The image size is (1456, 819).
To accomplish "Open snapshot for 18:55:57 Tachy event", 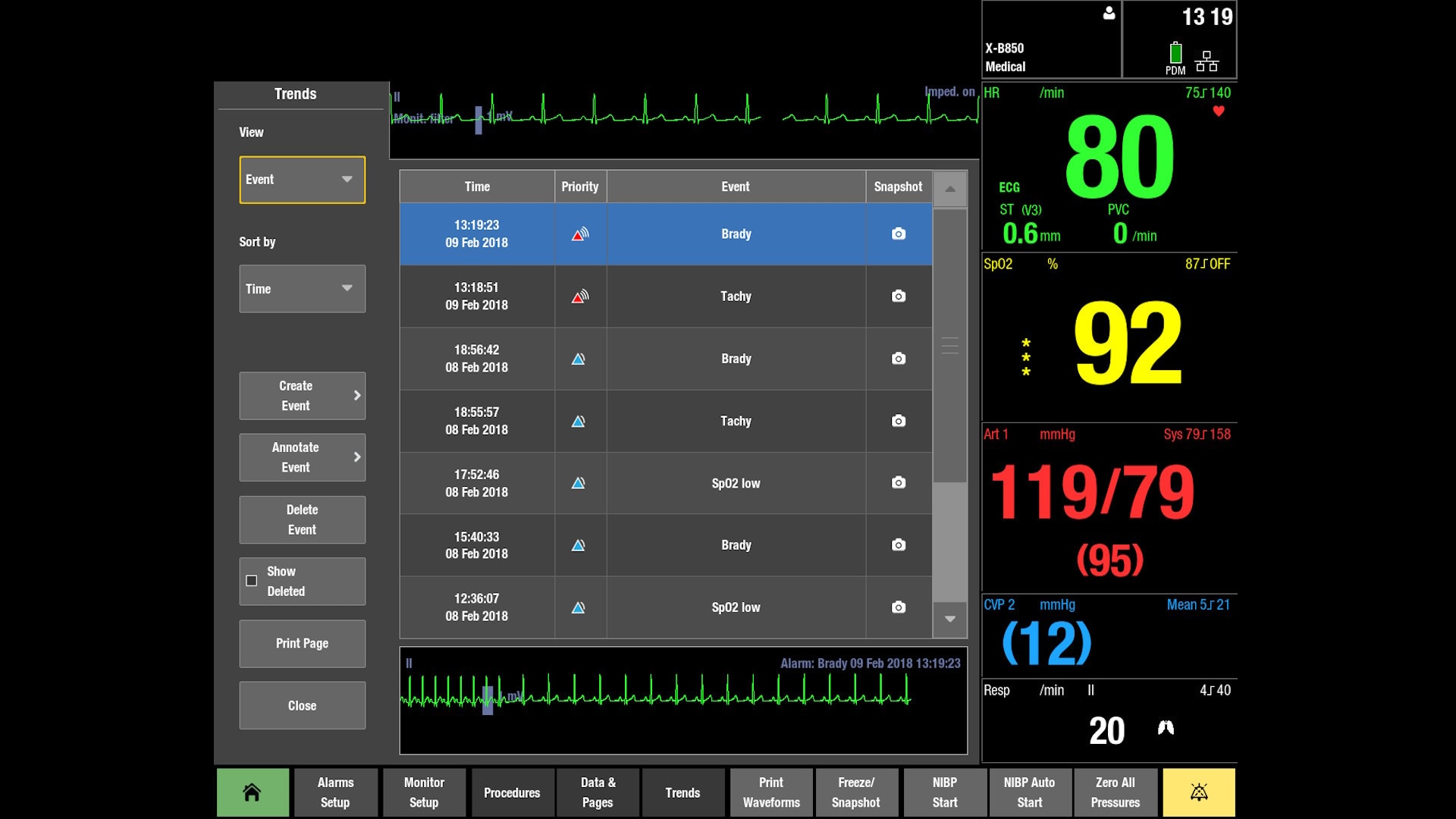I will pyautogui.click(x=899, y=420).
